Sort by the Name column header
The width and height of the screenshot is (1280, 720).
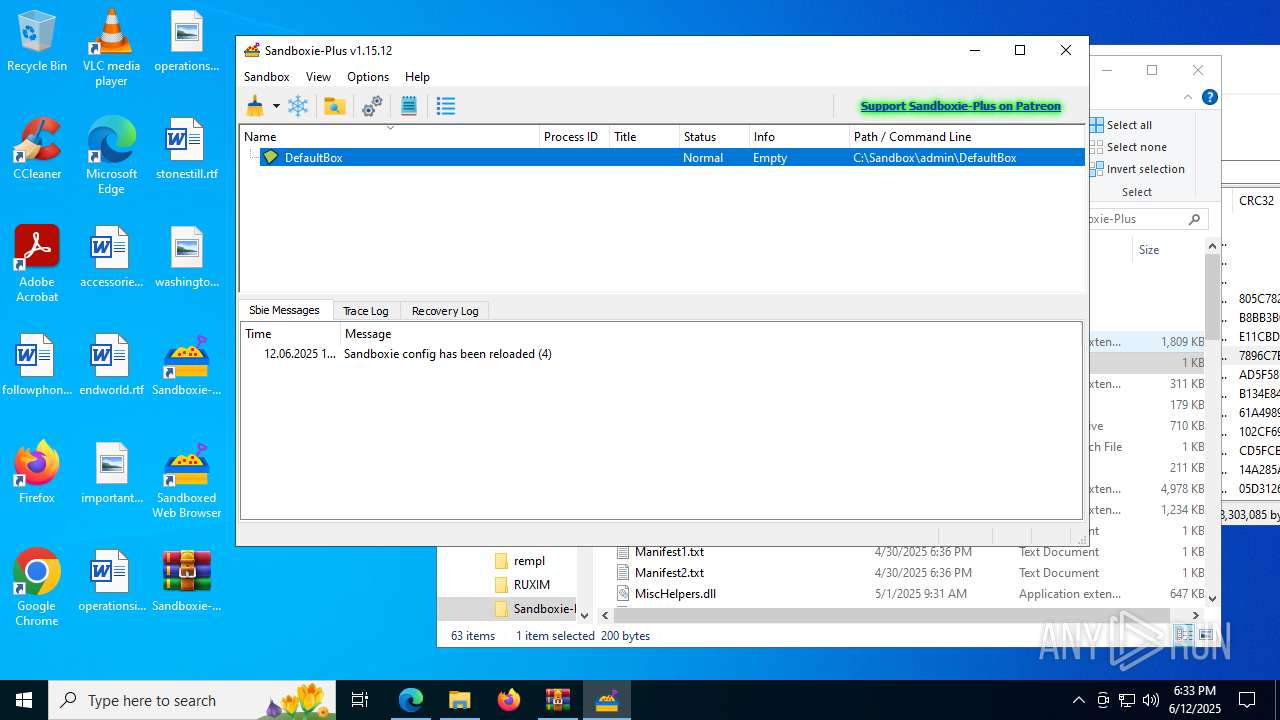point(389,137)
